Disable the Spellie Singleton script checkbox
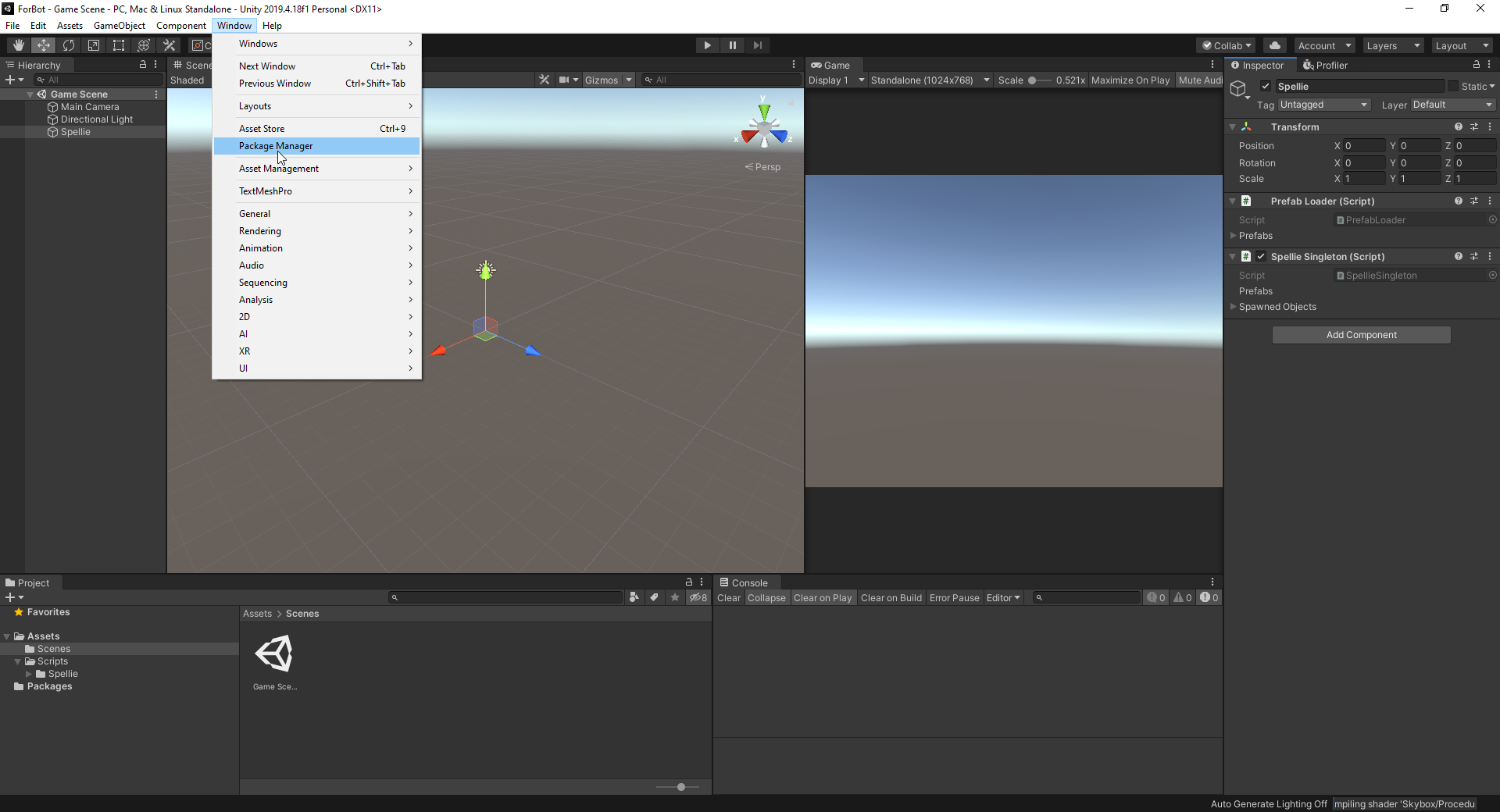 [x=1261, y=257]
